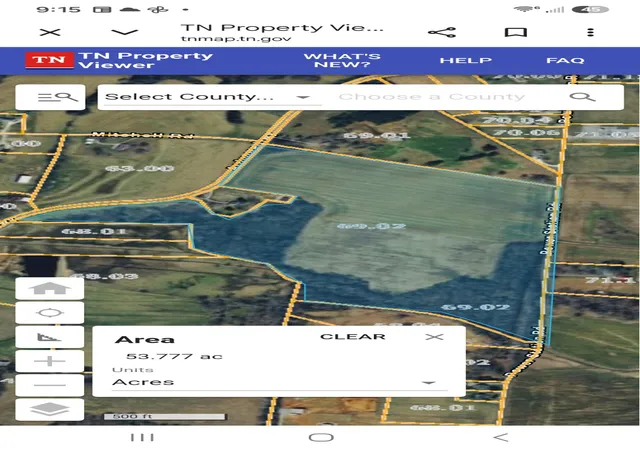Clear the area measurement
Screen dimensions: 640x450
point(353,337)
